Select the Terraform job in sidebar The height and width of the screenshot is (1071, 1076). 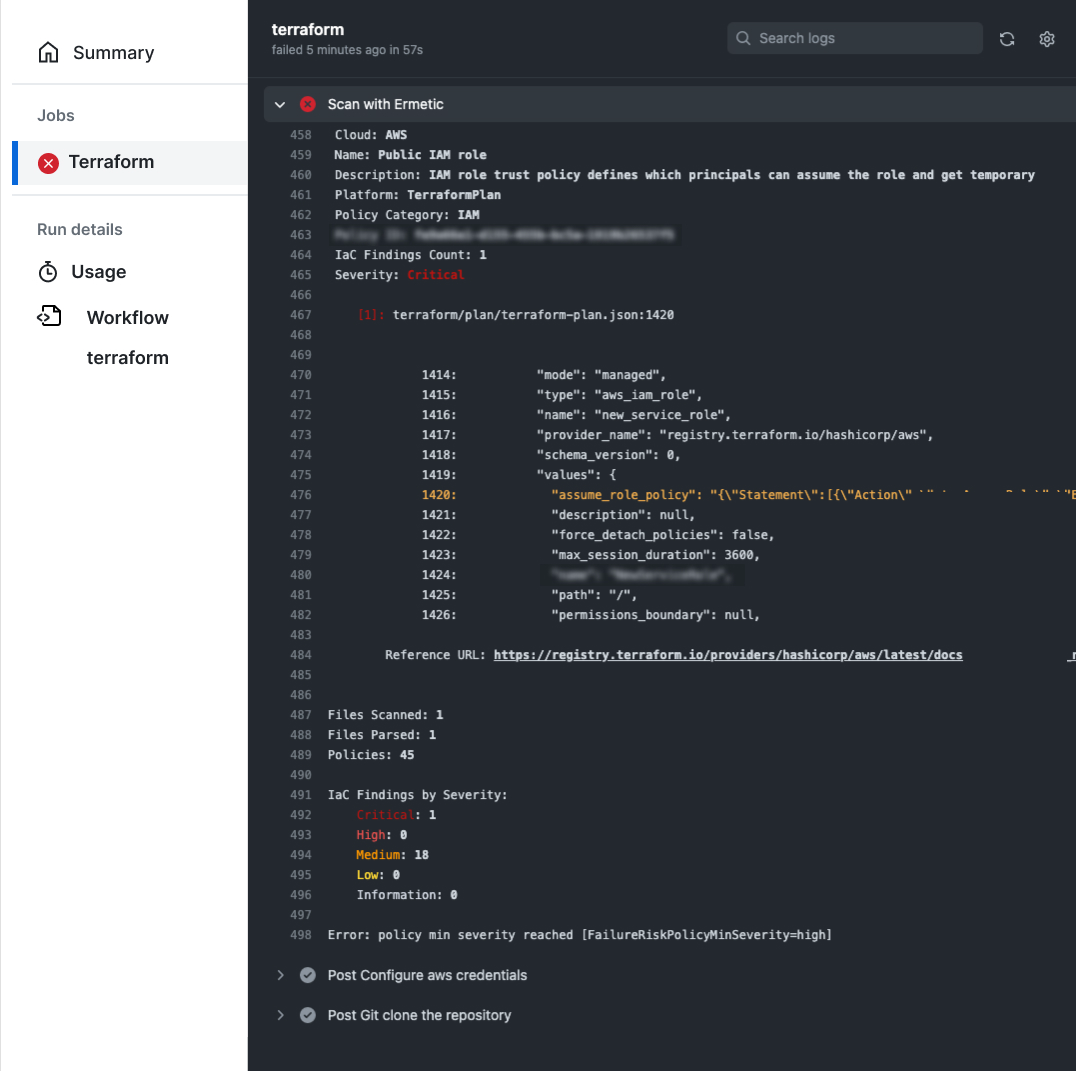point(111,162)
